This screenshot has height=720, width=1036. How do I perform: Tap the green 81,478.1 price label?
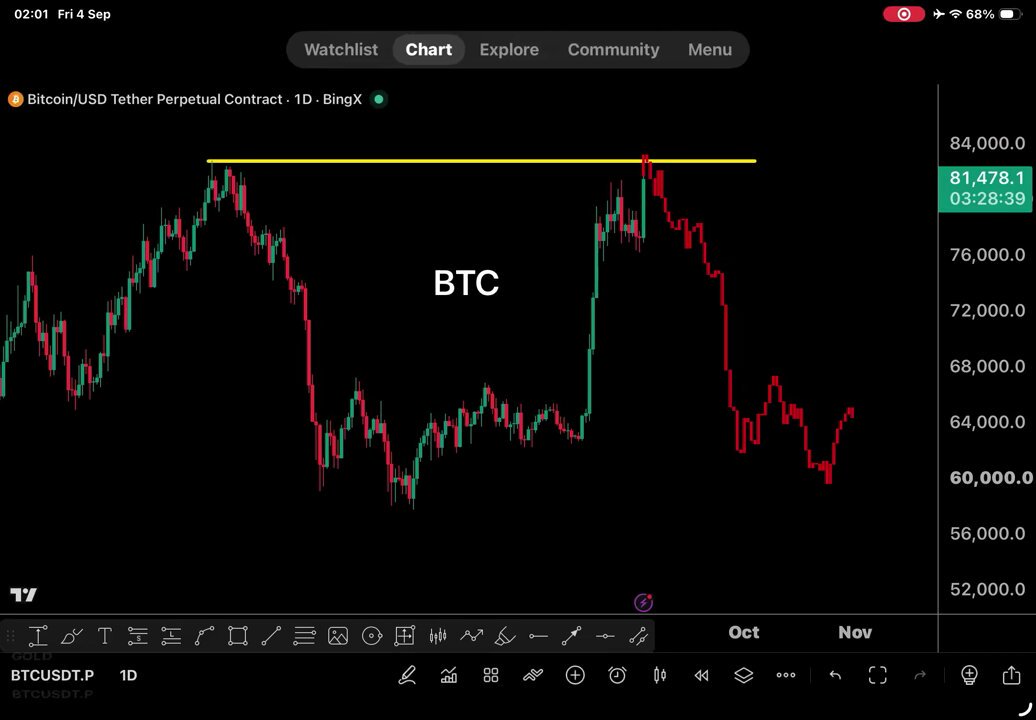985,188
